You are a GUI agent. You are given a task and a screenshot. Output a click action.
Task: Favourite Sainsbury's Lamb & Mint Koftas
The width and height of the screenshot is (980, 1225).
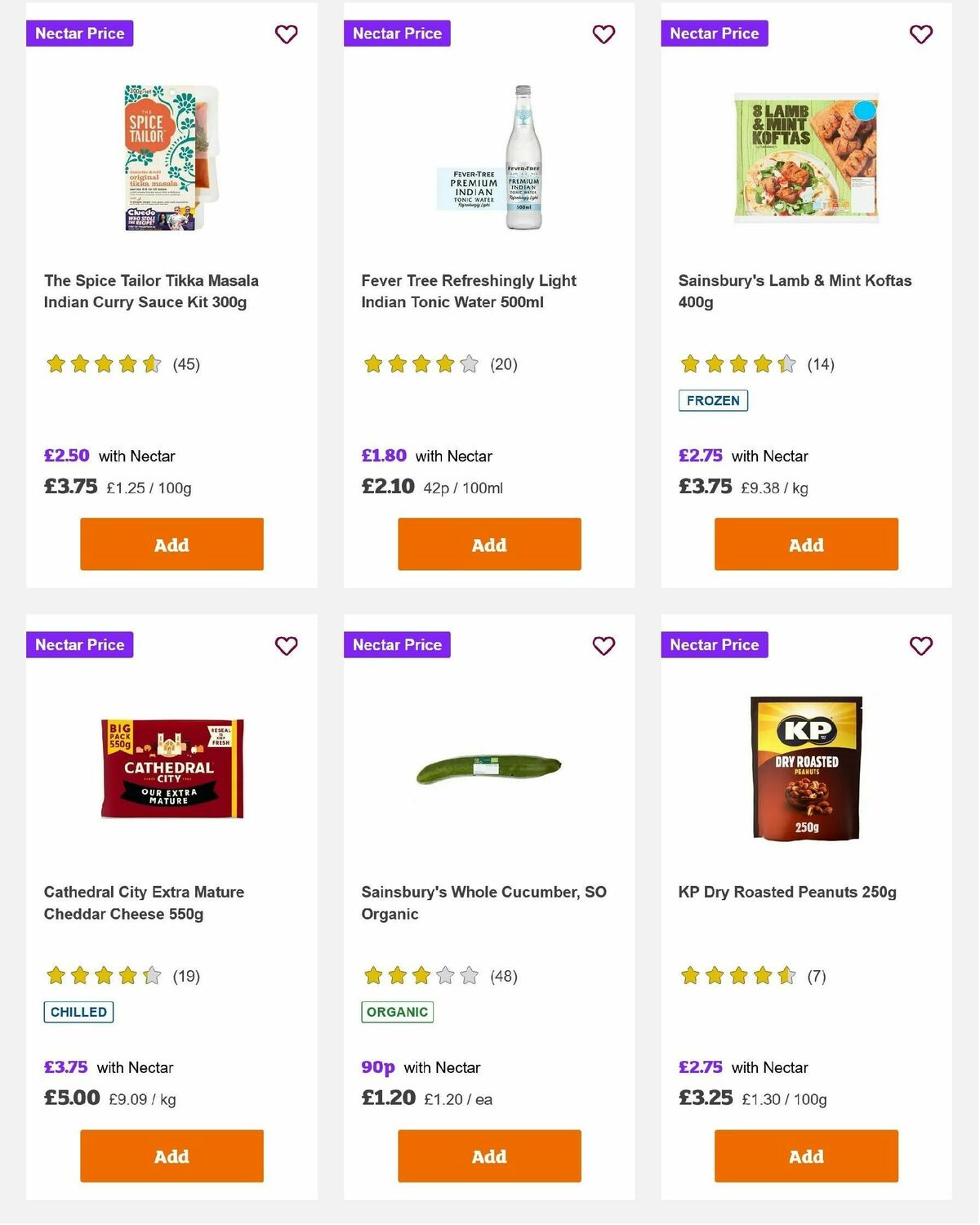(x=920, y=34)
